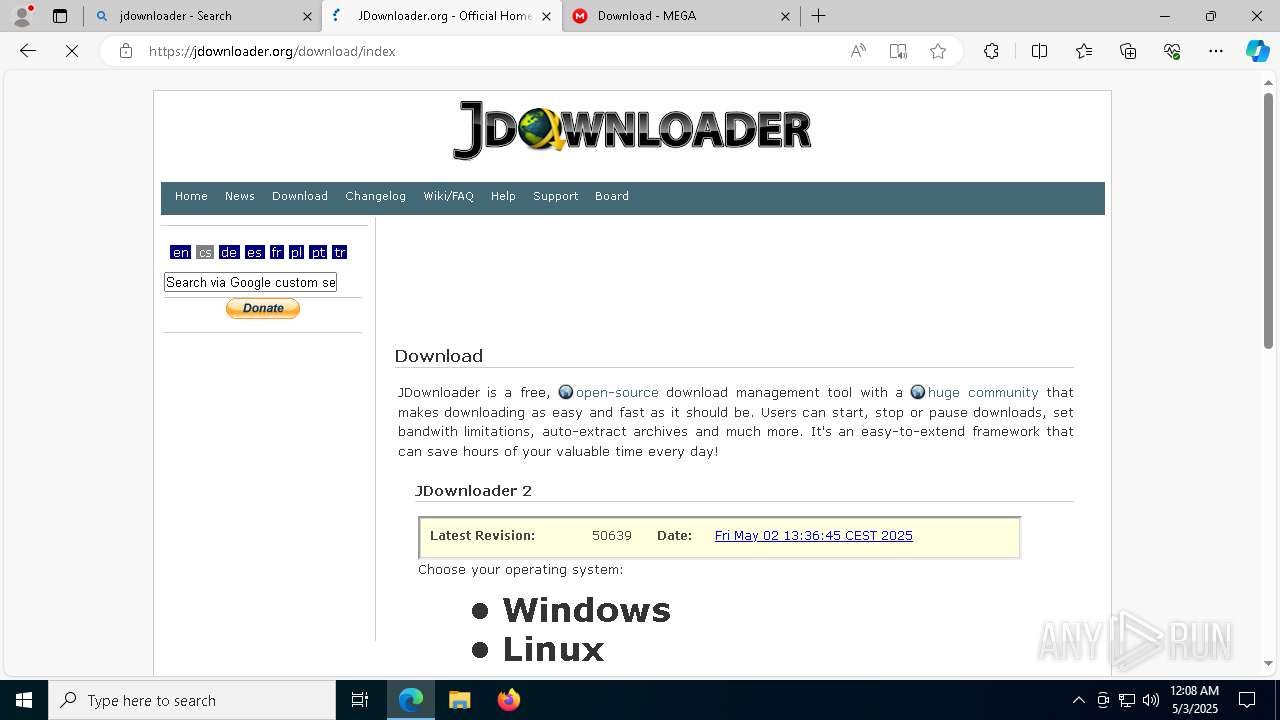Open Copilot sidebar icon
This screenshot has width=1280, height=720.
coord(1257,51)
